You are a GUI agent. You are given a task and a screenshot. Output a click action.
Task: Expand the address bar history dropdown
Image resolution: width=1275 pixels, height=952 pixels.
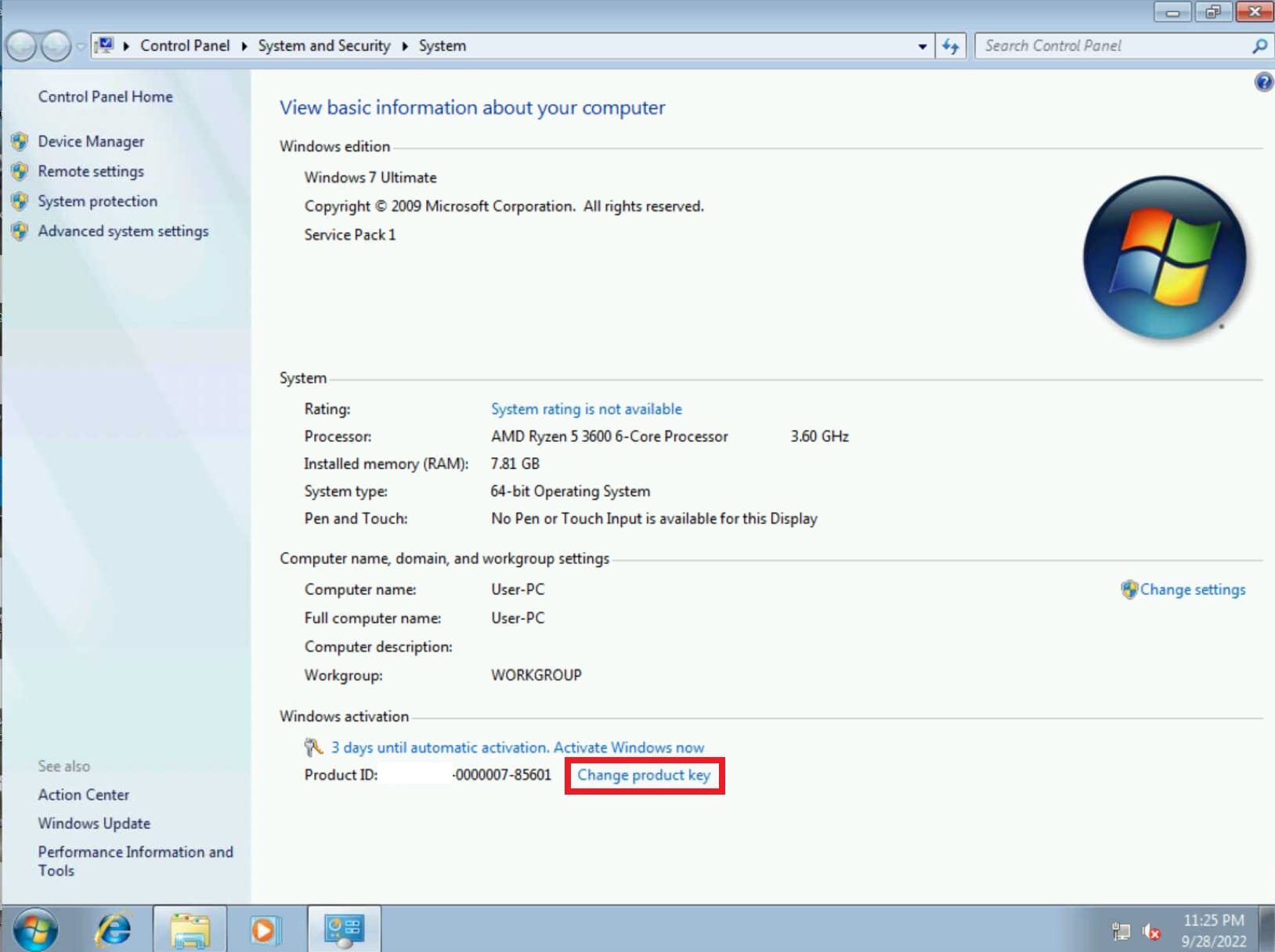click(x=922, y=46)
